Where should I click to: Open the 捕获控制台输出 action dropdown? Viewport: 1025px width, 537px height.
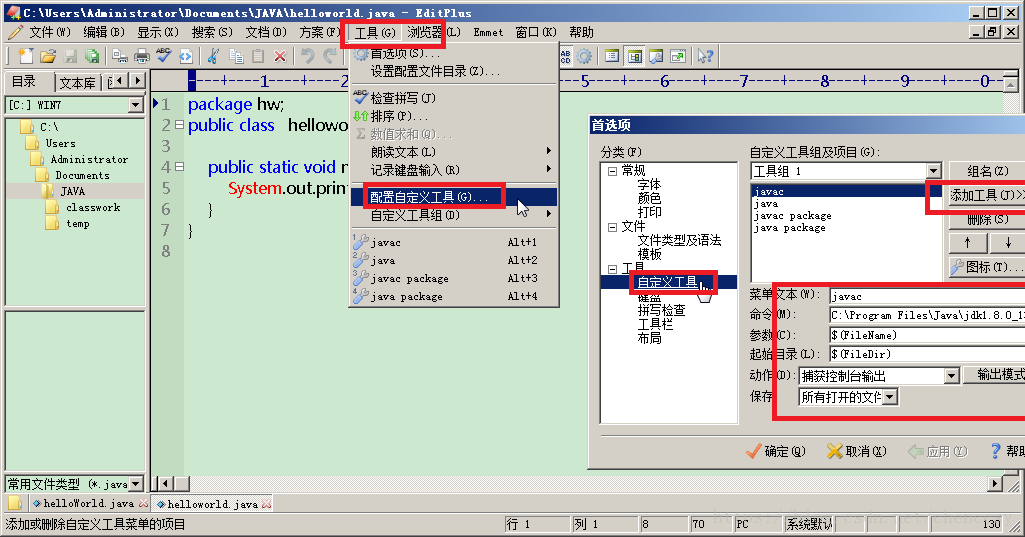click(951, 376)
